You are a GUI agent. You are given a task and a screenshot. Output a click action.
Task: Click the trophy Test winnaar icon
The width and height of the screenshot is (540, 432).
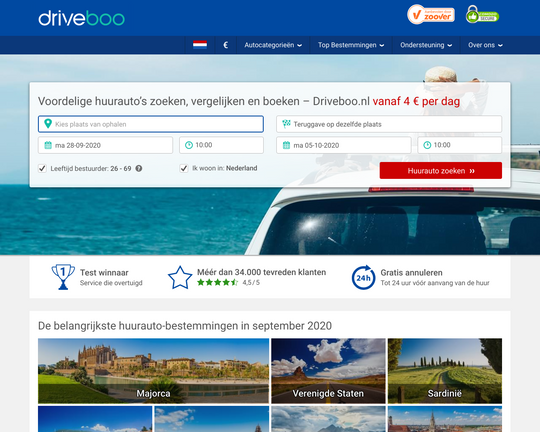coord(63,277)
